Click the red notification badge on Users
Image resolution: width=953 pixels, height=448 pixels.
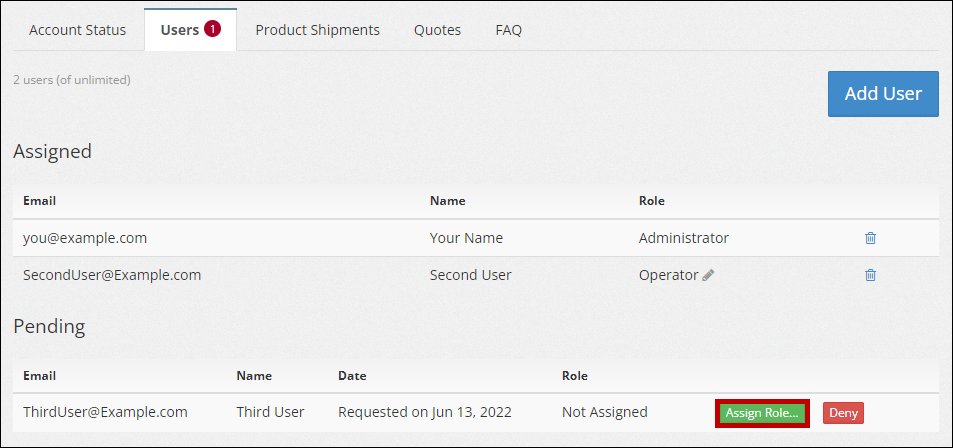[x=212, y=29]
